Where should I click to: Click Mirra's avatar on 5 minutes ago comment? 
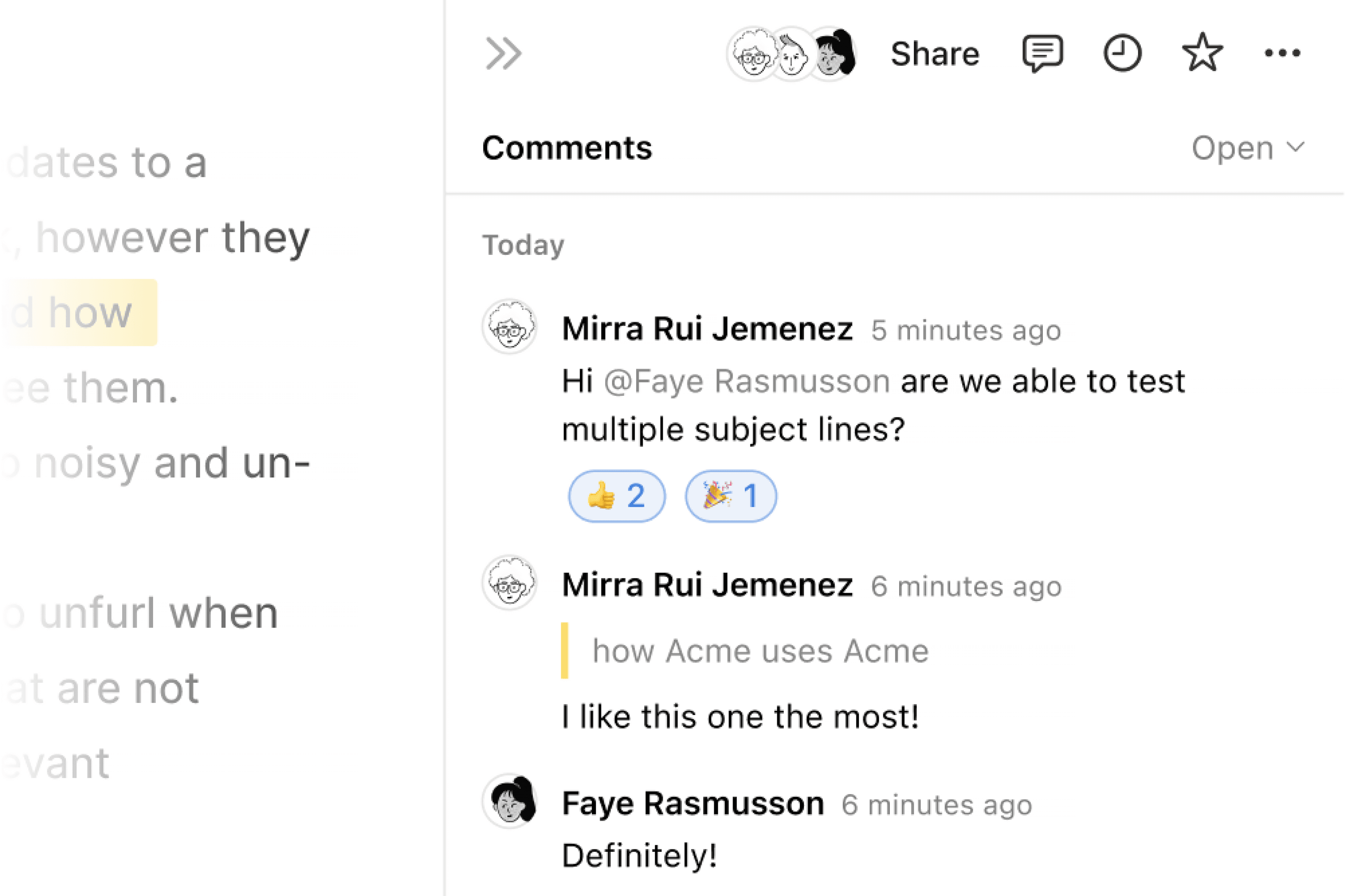point(509,326)
